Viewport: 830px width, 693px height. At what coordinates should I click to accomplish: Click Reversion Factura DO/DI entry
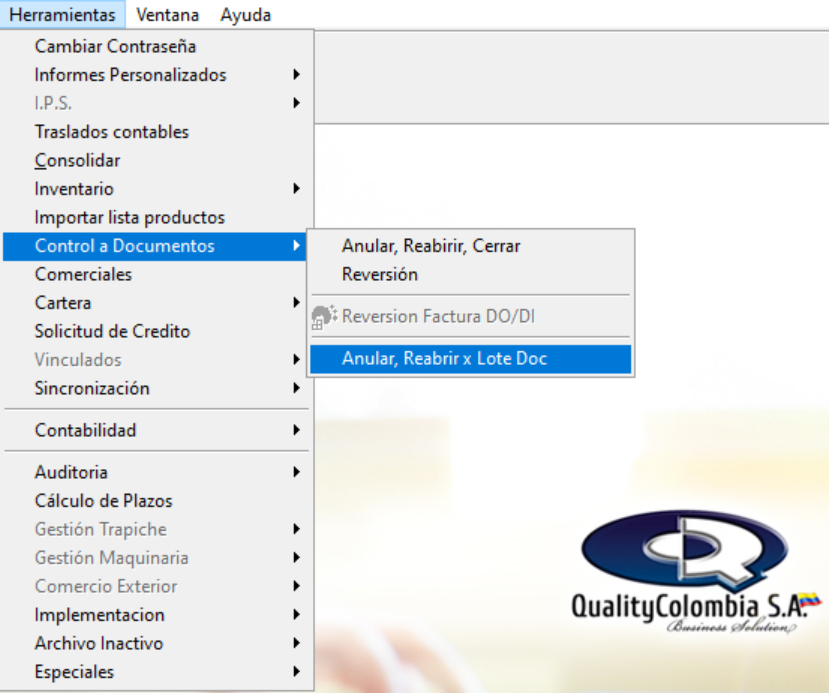(471, 317)
